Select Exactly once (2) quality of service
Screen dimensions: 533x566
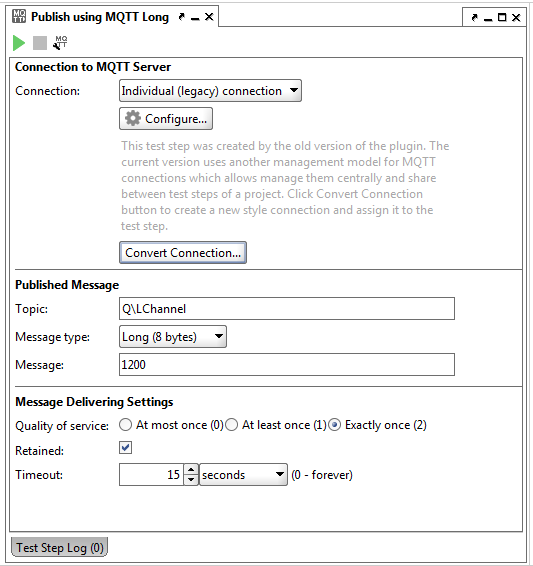[335, 425]
